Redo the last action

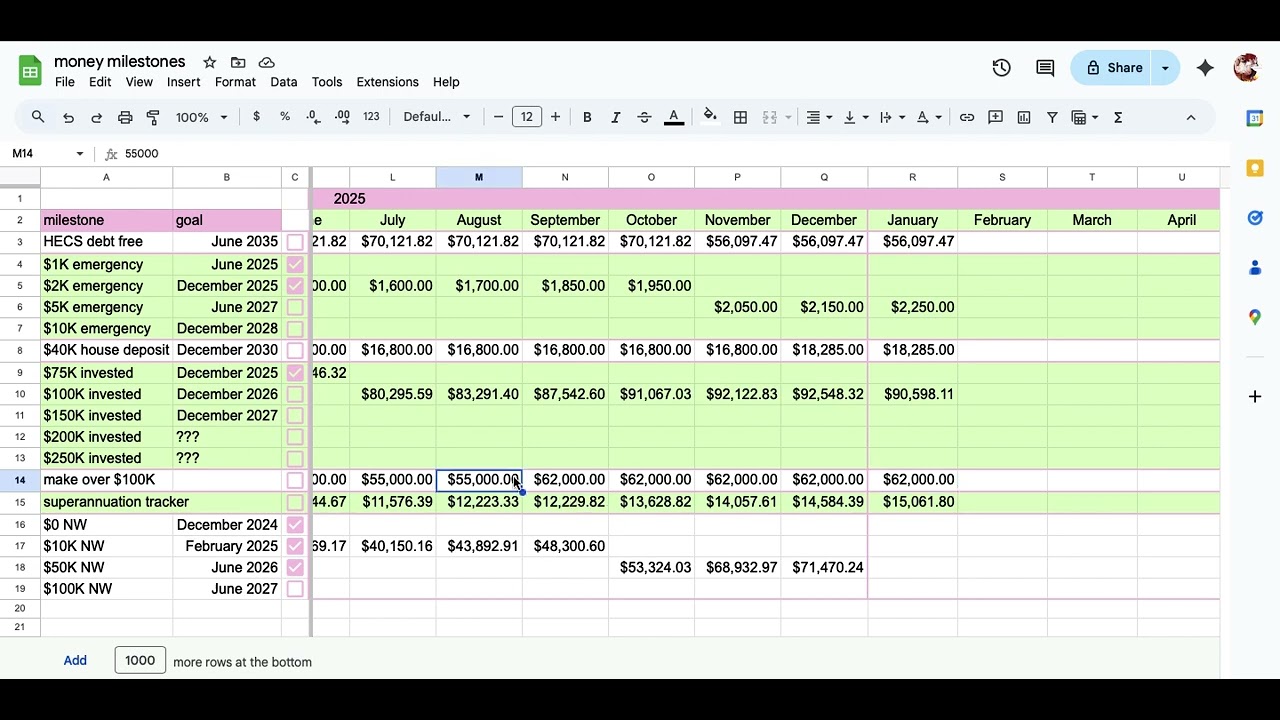click(x=96, y=117)
